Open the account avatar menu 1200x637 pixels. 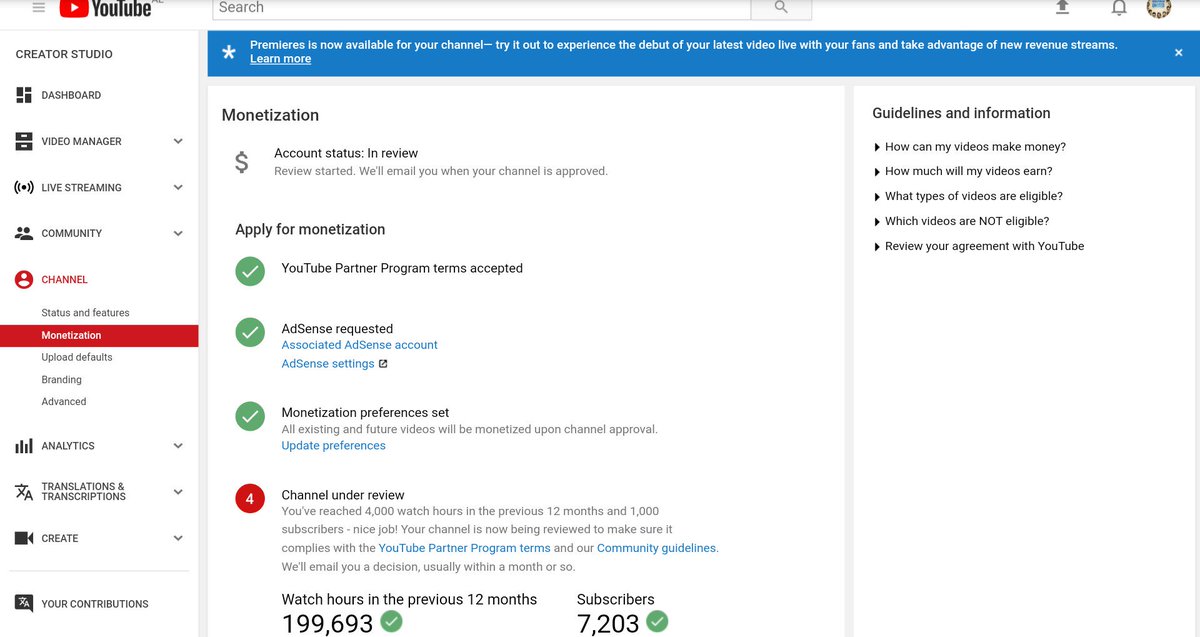pyautogui.click(x=1158, y=7)
